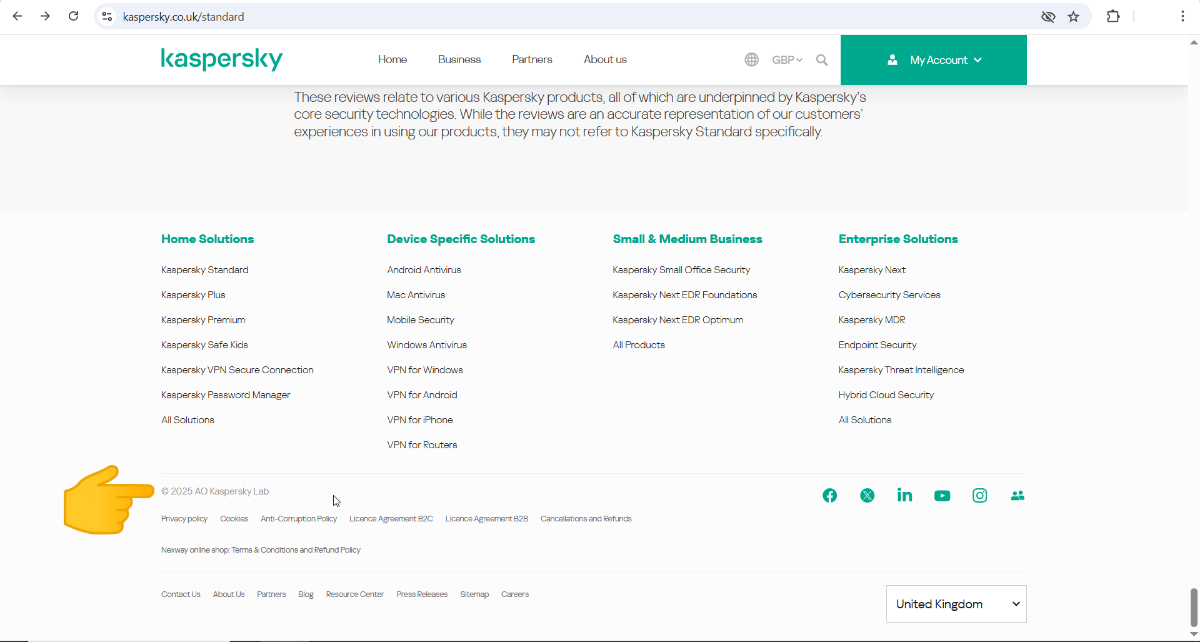Open the Cybersecurity Services link
Screen dimensions: 1200x642
pyautogui.click(x=889, y=295)
